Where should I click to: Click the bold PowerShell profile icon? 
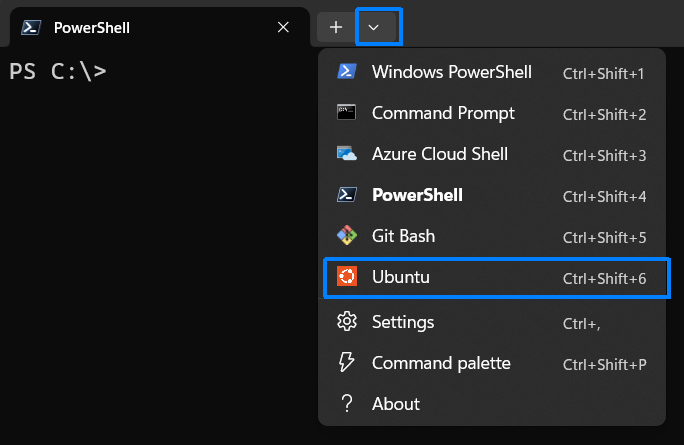click(347, 195)
